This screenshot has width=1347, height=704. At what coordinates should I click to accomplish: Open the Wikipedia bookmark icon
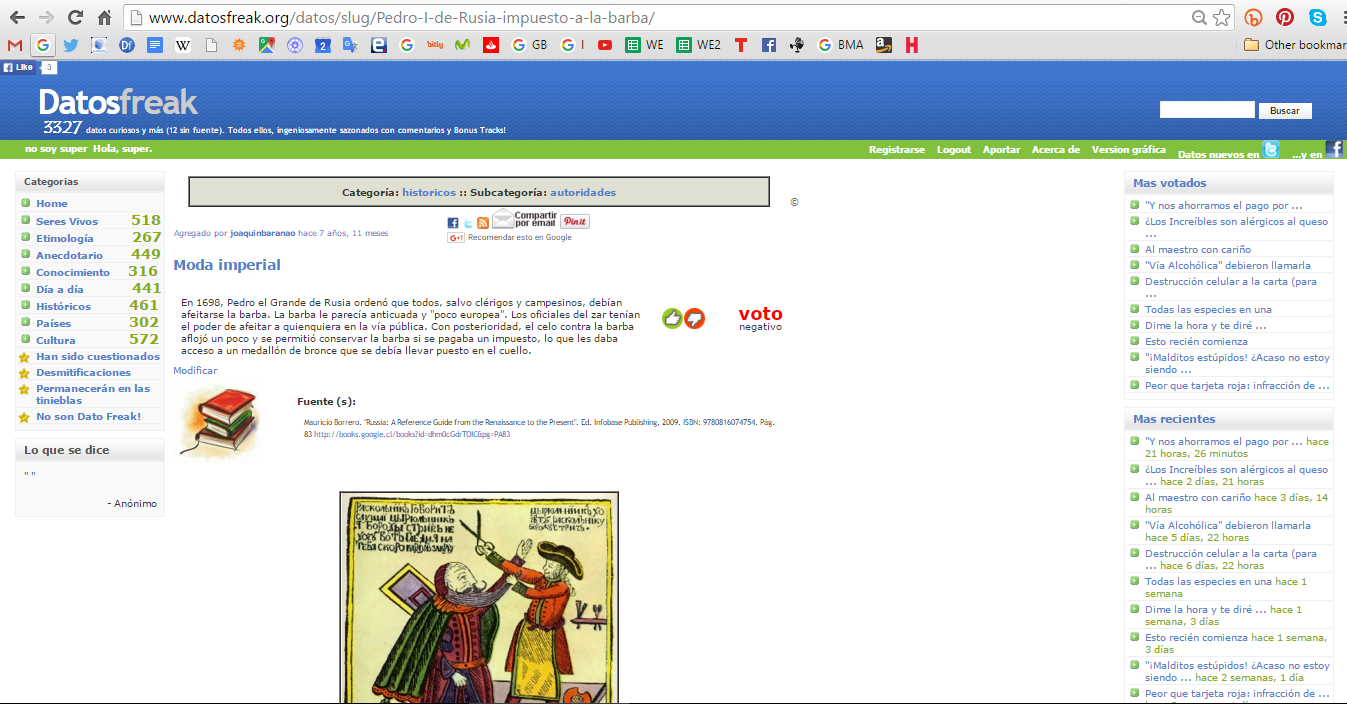click(x=183, y=45)
